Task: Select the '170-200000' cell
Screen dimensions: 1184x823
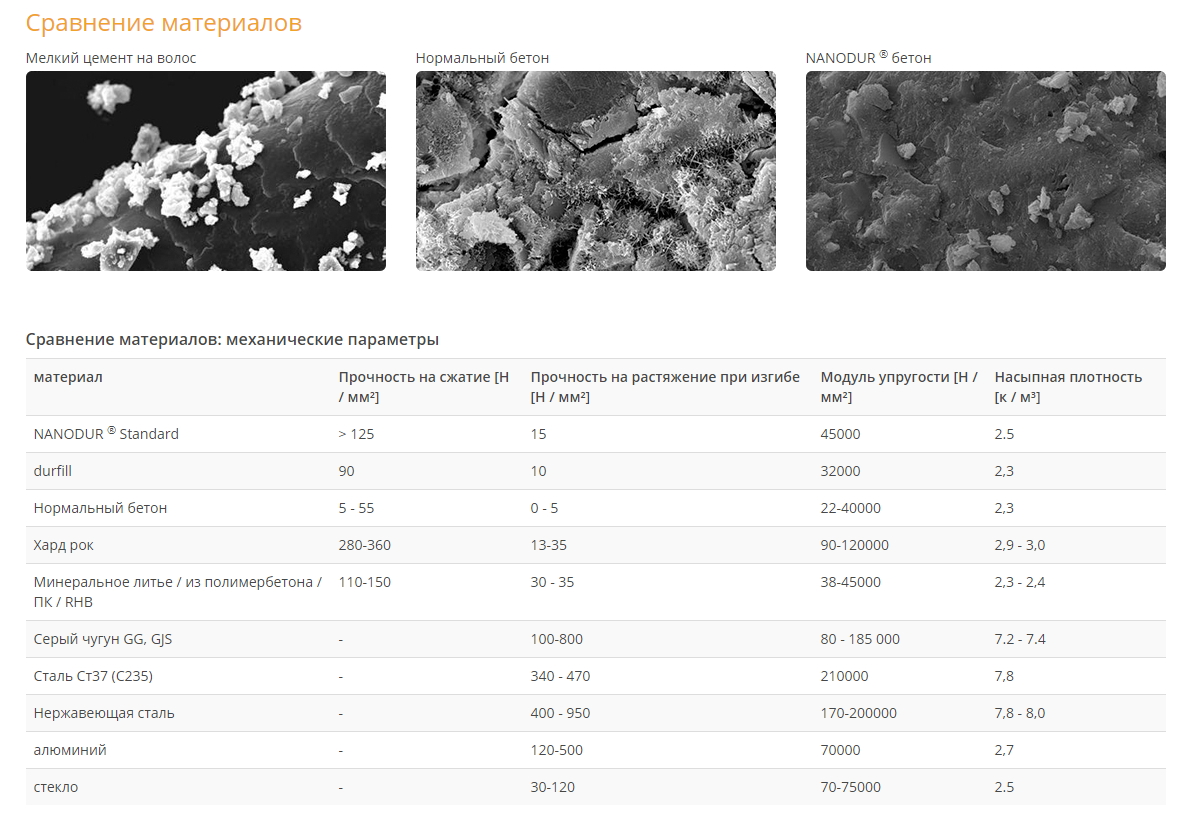Action: point(859,713)
